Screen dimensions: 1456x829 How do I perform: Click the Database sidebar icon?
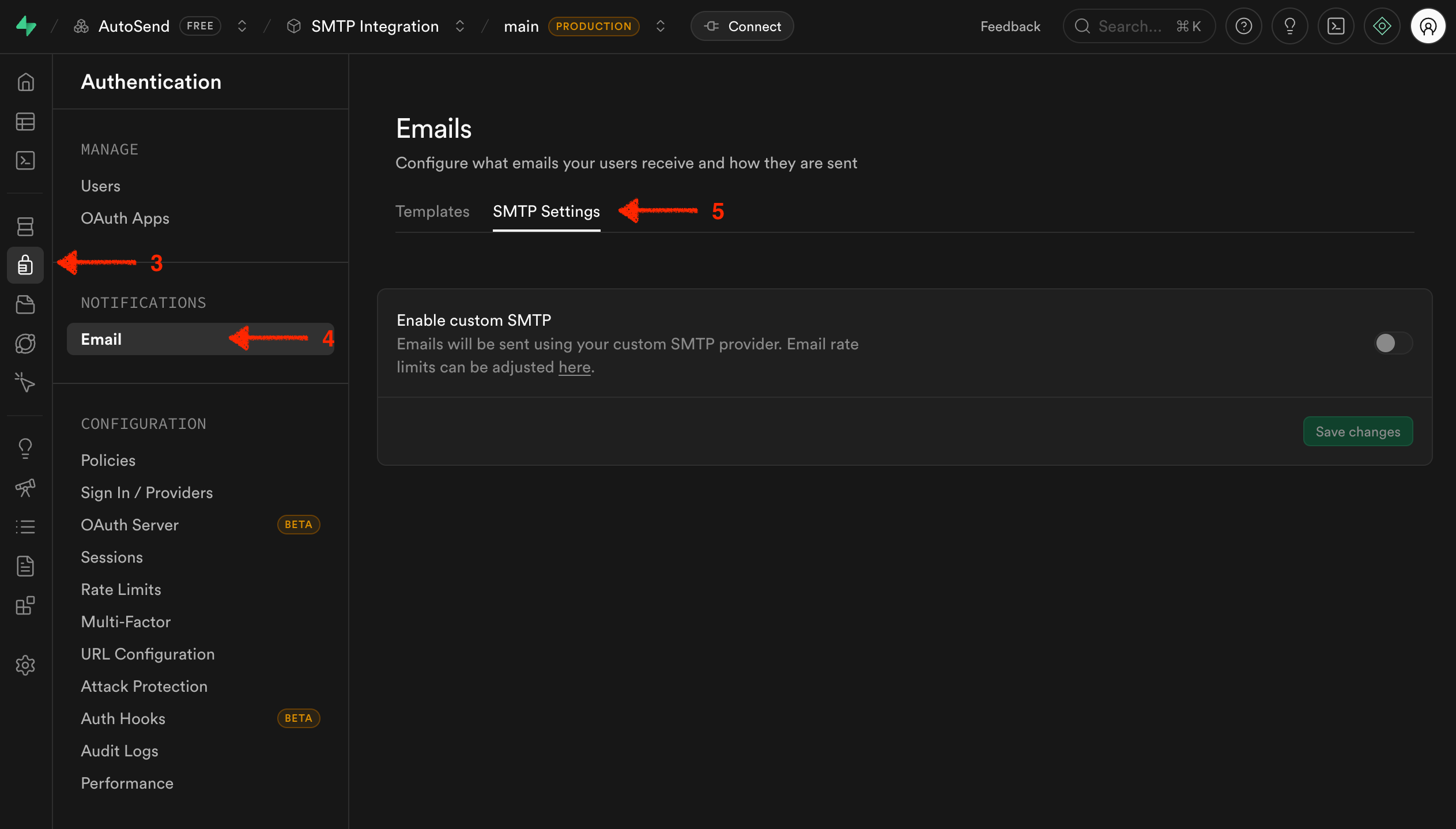point(25,227)
